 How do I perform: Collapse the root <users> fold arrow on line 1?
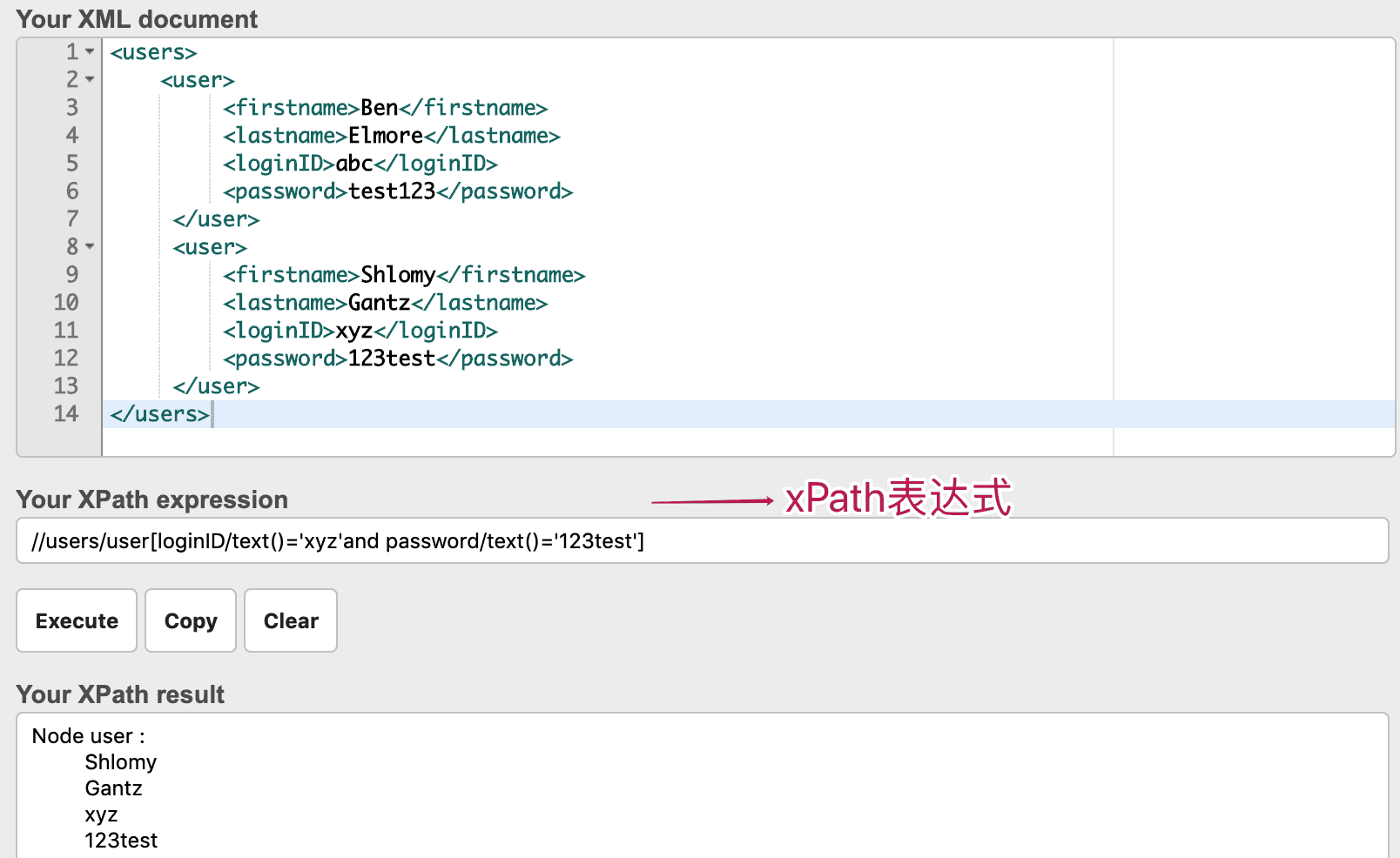tap(90, 52)
